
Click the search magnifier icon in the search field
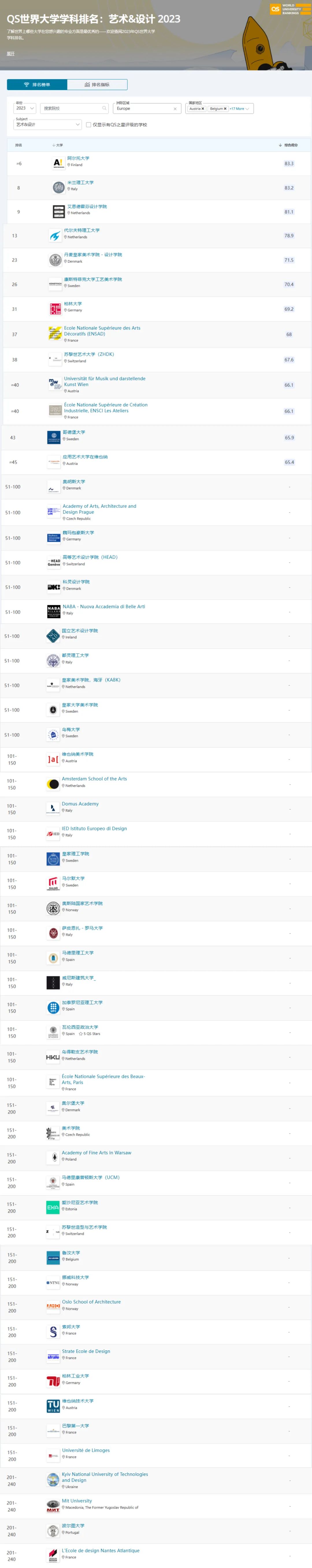point(104,108)
